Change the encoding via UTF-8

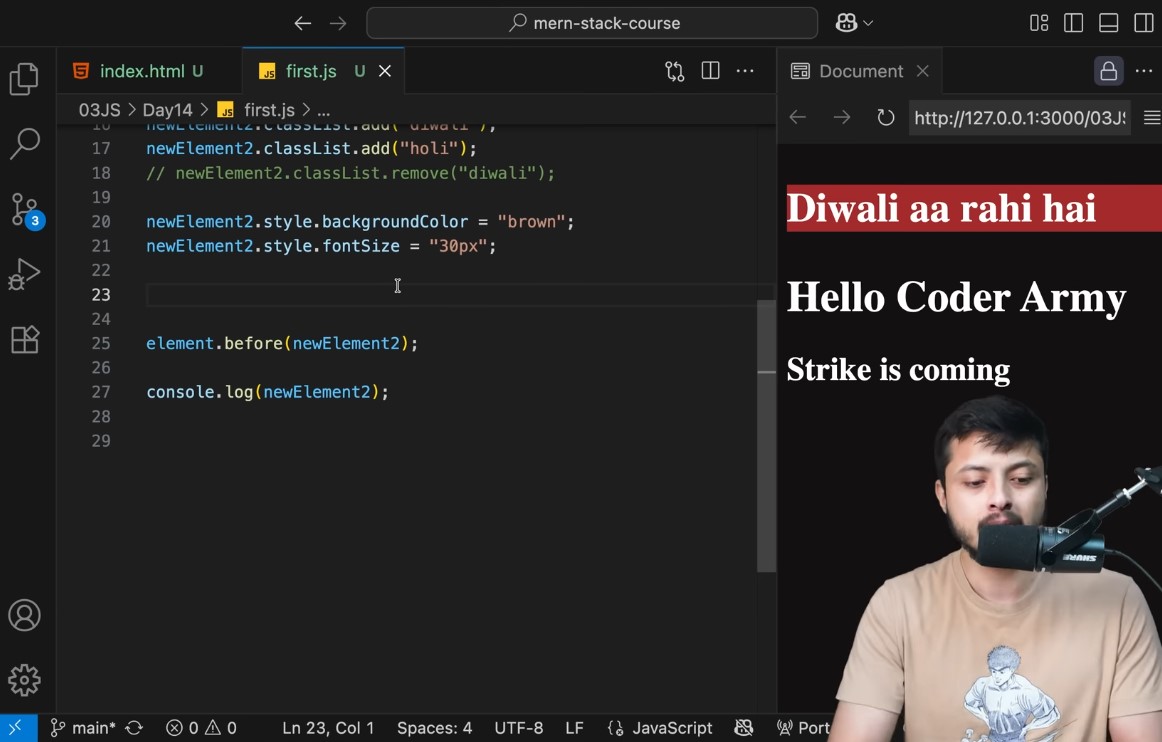tap(519, 728)
